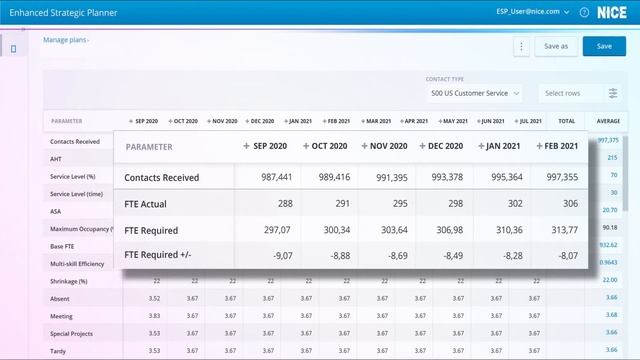This screenshot has height=360, width=640.
Task: Expand JUN 2021 column in header row
Action: tap(479, 121)
